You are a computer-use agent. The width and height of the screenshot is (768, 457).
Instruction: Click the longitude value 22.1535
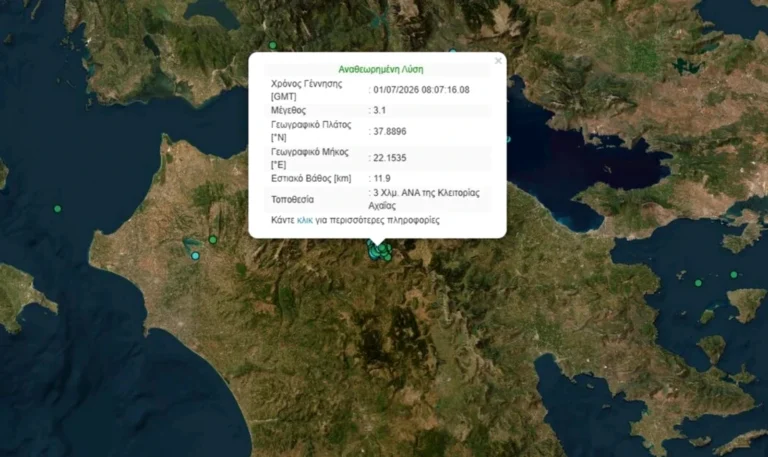click(x=390, y=158)
